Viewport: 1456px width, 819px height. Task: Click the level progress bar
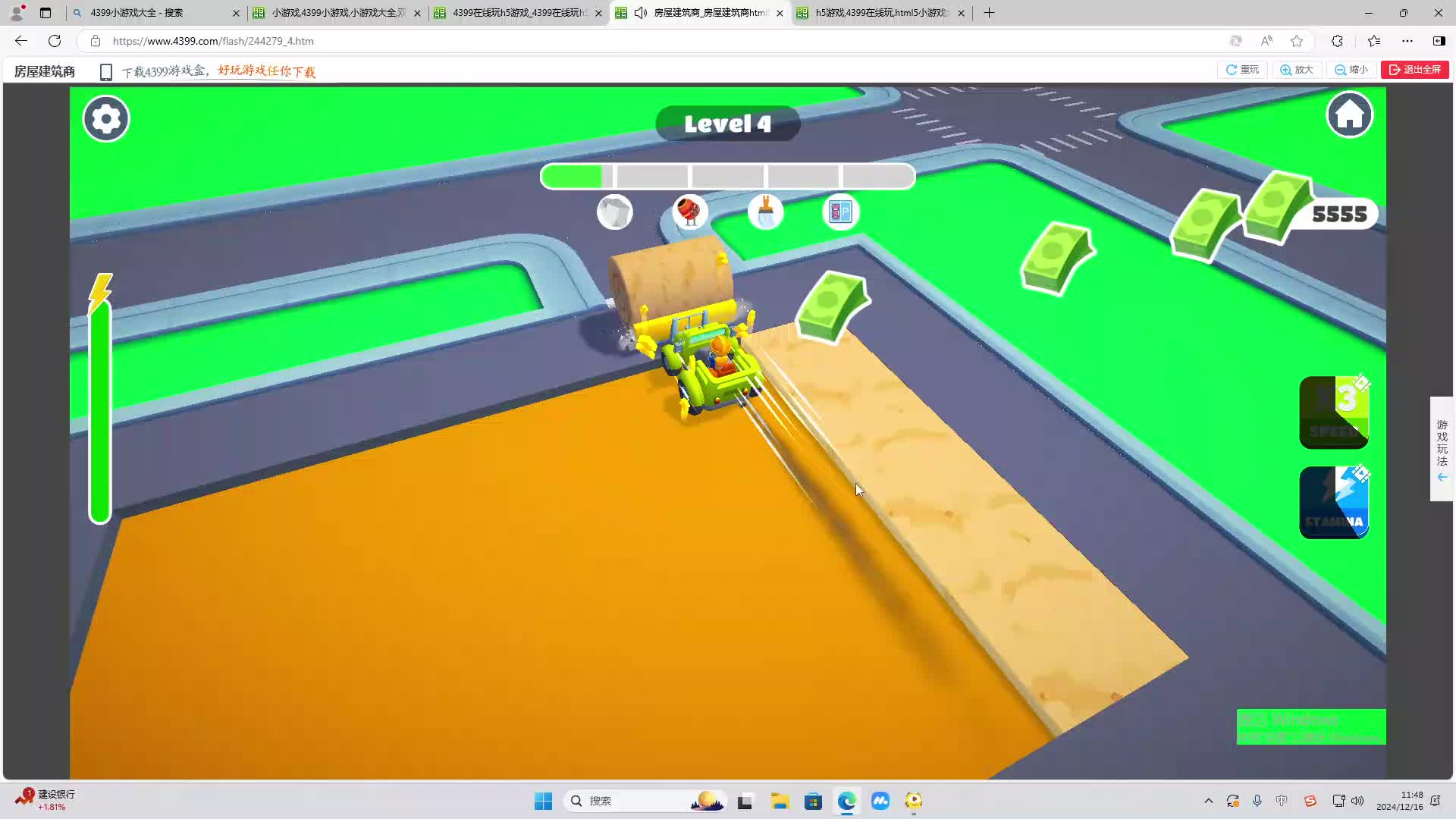[727, 177]
